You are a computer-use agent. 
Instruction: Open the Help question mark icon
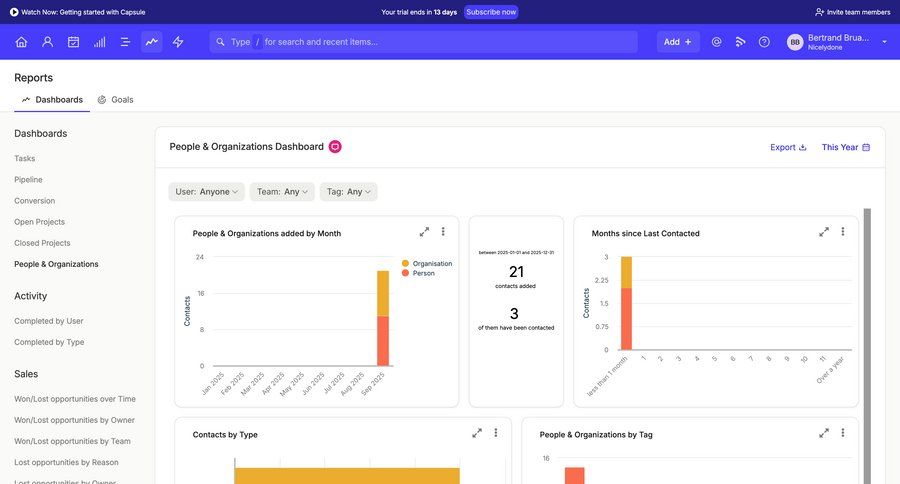(x=764, y=42)
